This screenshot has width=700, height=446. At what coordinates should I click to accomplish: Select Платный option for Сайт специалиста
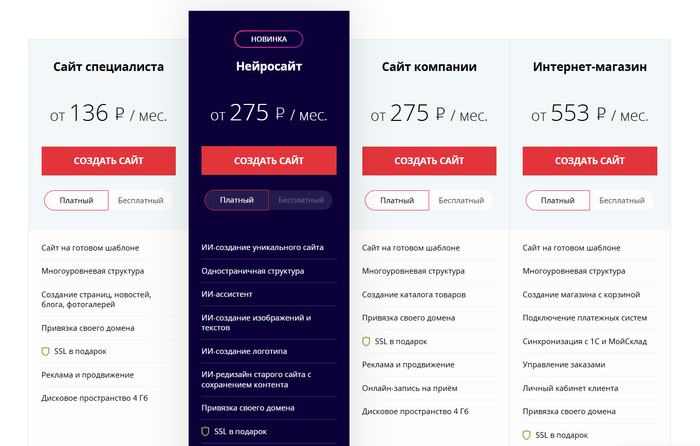76,200
